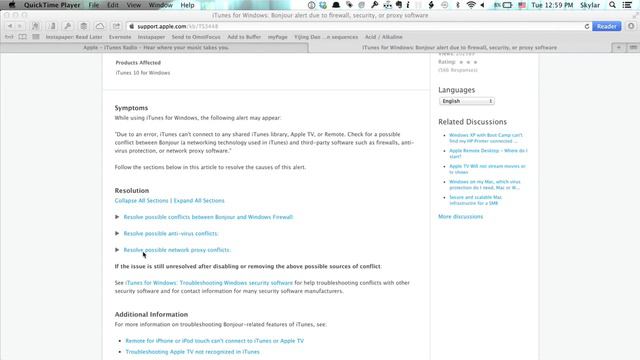Click the key icon in menu bar

point(374,5)
